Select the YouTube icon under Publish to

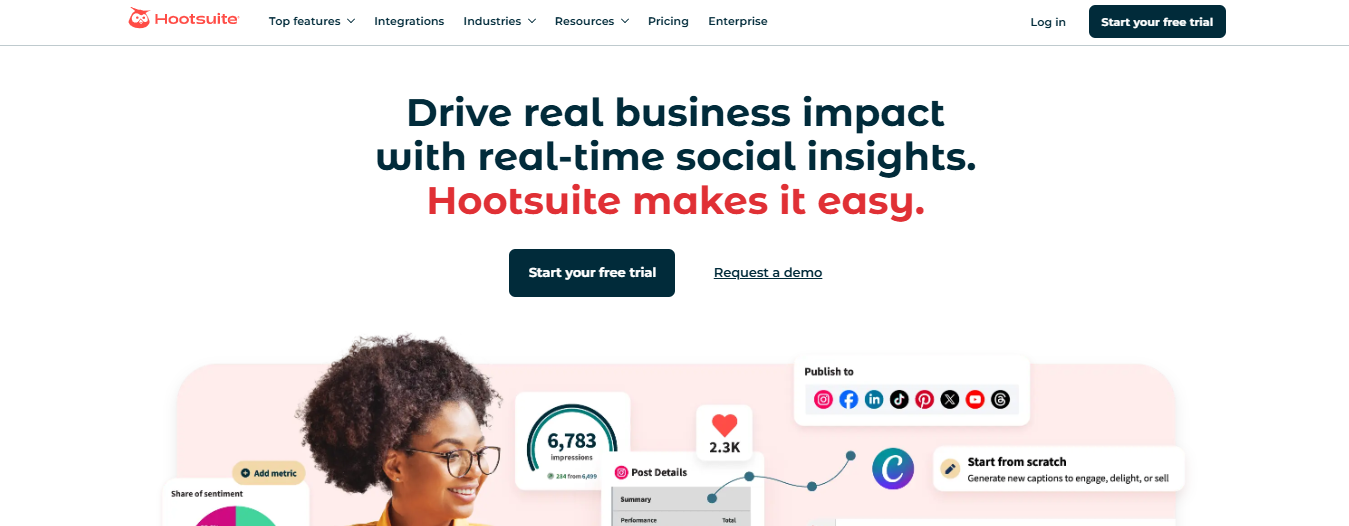coord(975,399)
